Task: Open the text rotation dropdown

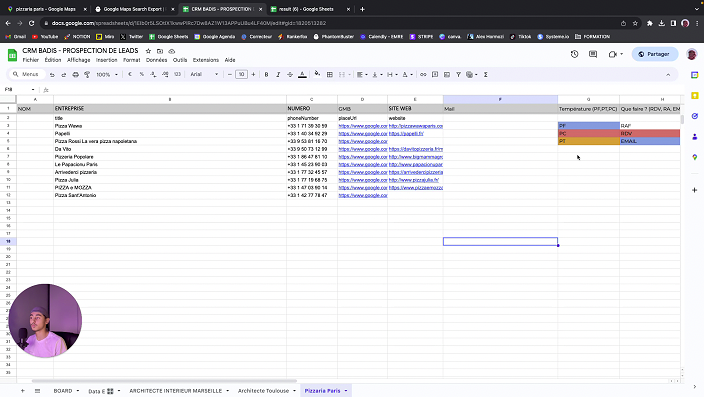Action: [407, 75]
